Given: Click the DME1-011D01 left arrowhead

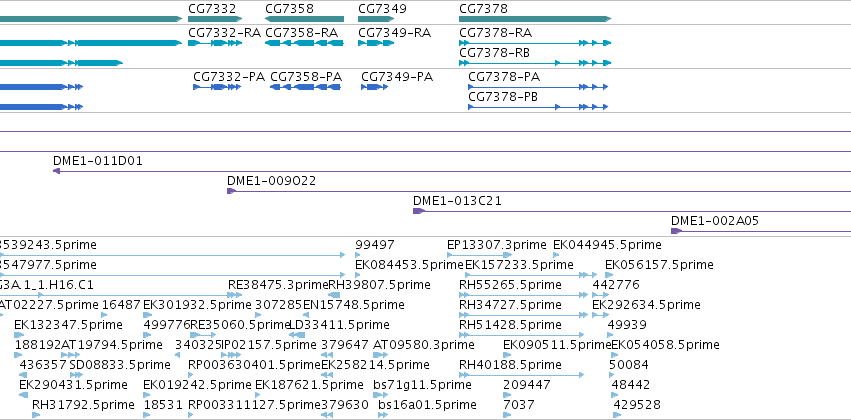Looking at the screenshot, I should [56, 171].
